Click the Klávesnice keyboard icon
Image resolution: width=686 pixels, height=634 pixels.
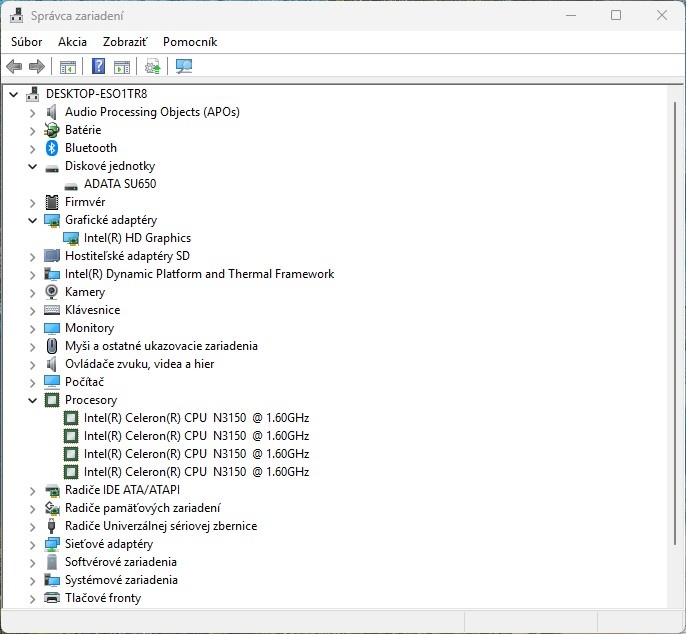[52, 310]
